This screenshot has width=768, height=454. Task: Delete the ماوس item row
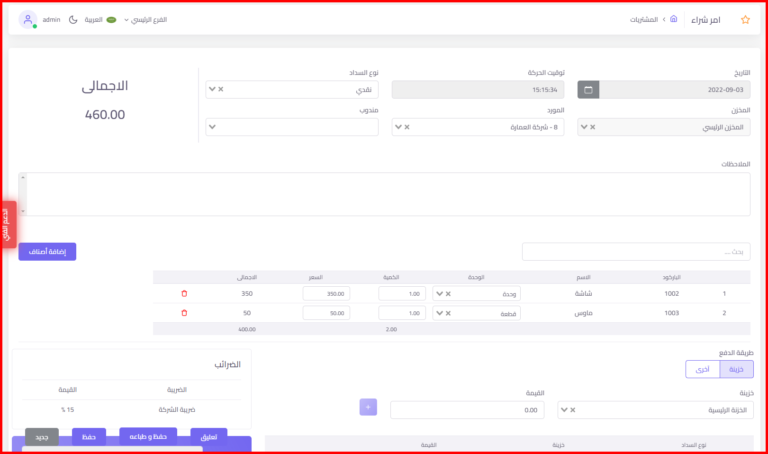pyautogui.click(x=184, y=313)
